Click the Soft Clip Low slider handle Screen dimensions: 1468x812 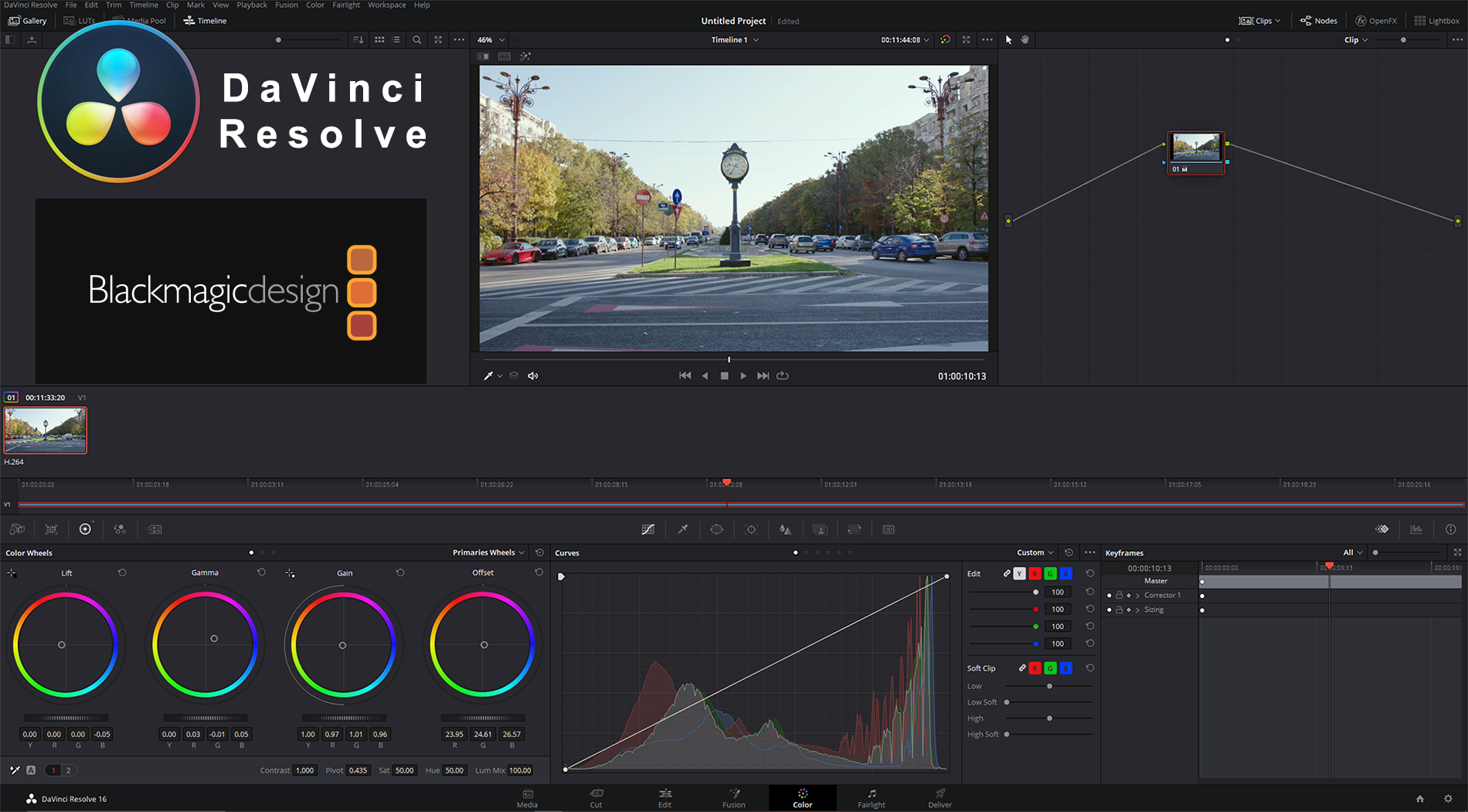coord(1049,686)
